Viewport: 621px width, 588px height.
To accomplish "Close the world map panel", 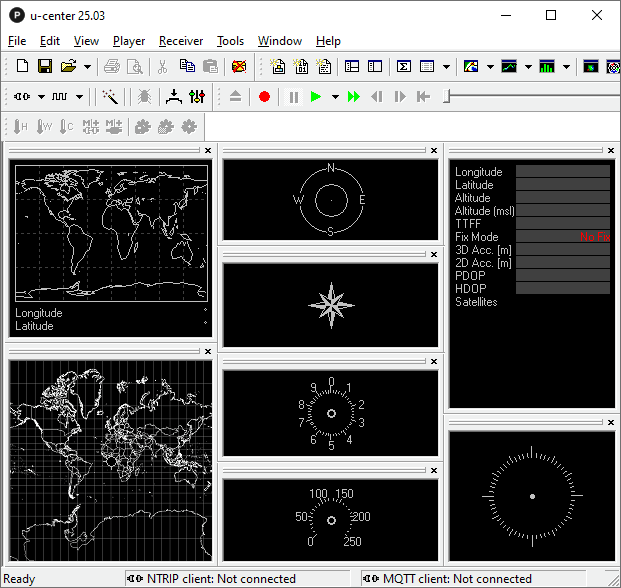I will (207, 150).
